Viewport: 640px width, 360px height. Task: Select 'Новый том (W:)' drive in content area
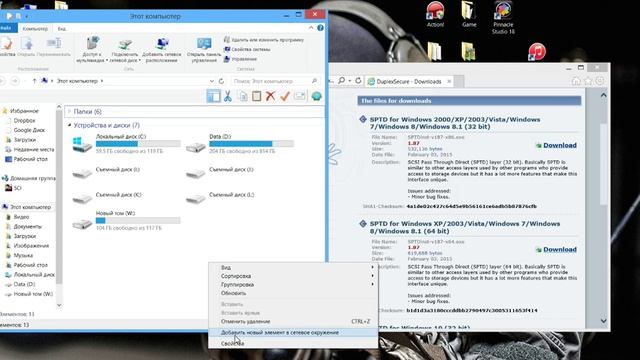[126, 221]
